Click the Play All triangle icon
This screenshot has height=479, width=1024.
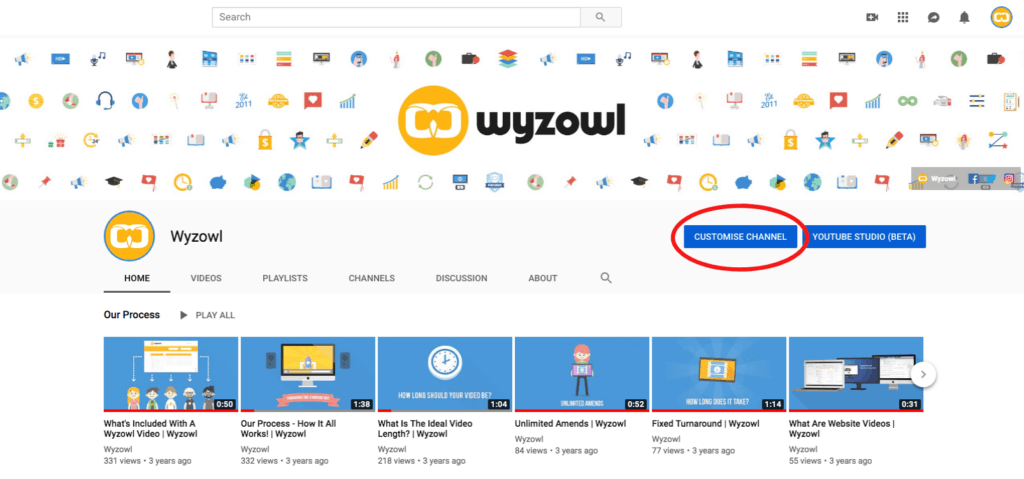[184, 315]
